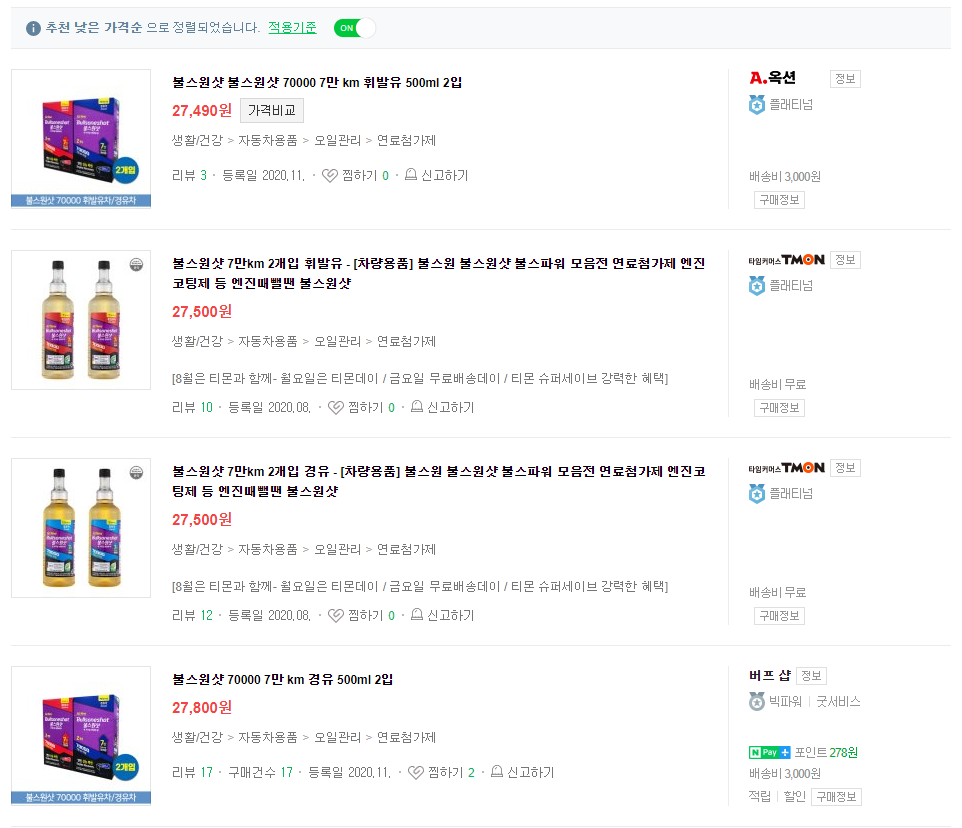
Task: Open the 정보 button next to the 옥션 logo
Action: click(x=845, y=79)
